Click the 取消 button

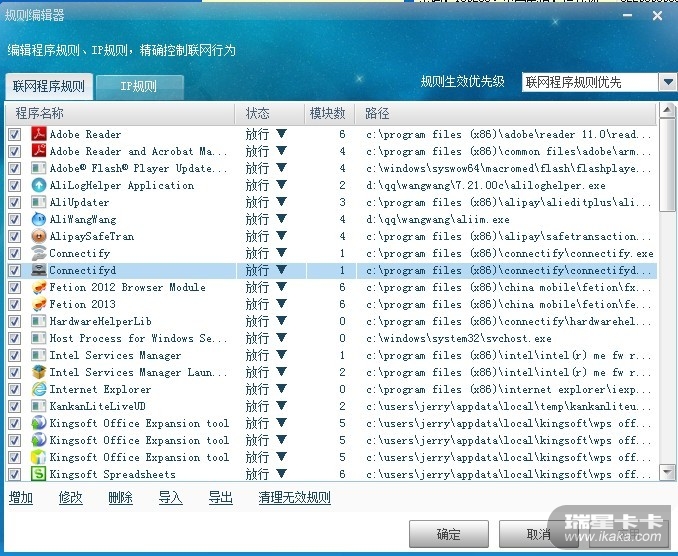point(538,534)
